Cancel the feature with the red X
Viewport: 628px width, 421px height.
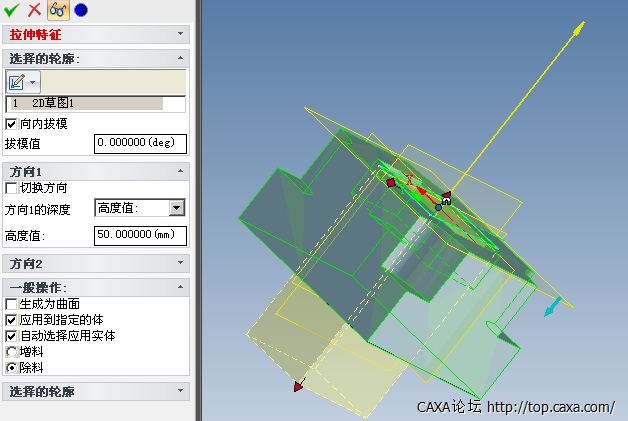34,10
